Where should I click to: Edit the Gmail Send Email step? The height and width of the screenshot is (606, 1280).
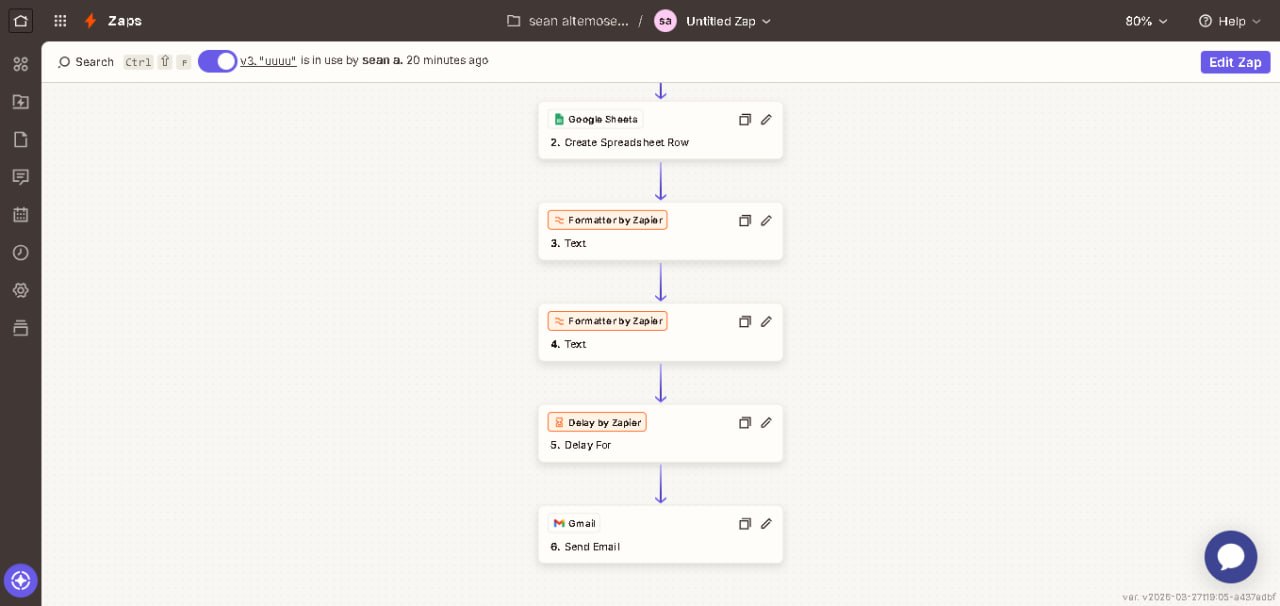pyautogui.click(x=766, y=524)
